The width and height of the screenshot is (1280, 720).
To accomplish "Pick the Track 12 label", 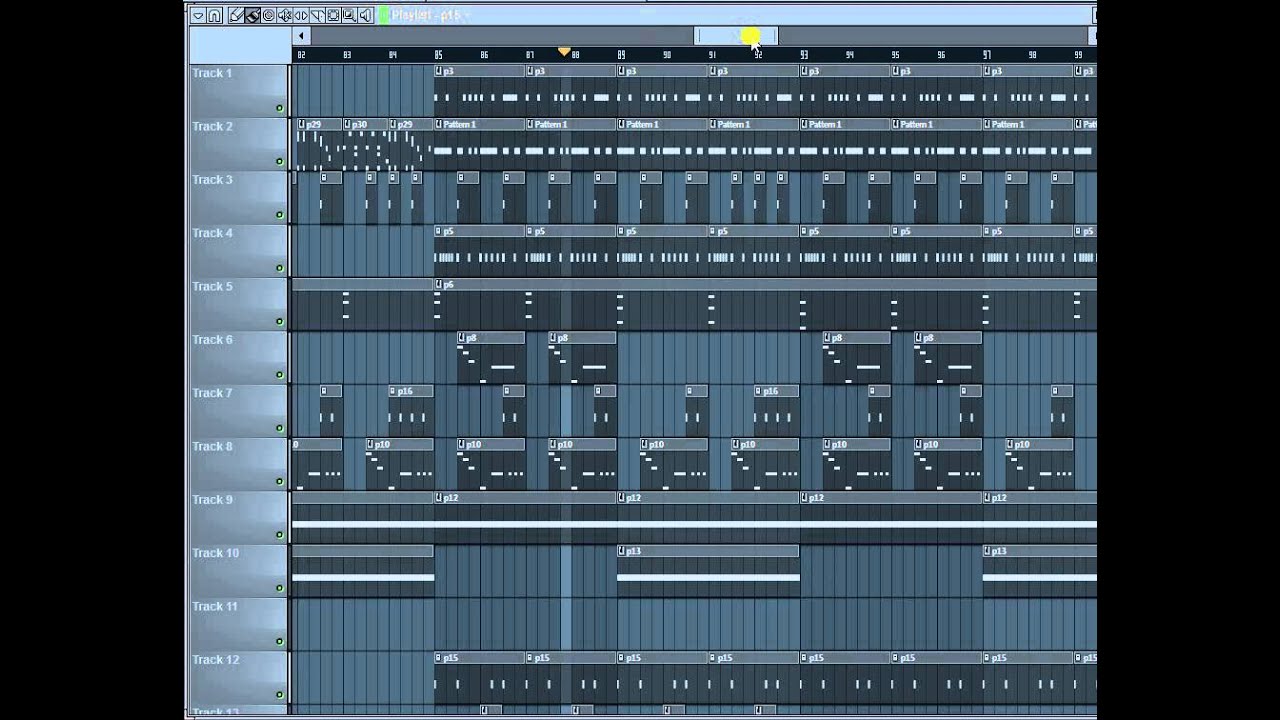I will click(x=215, y=660).
